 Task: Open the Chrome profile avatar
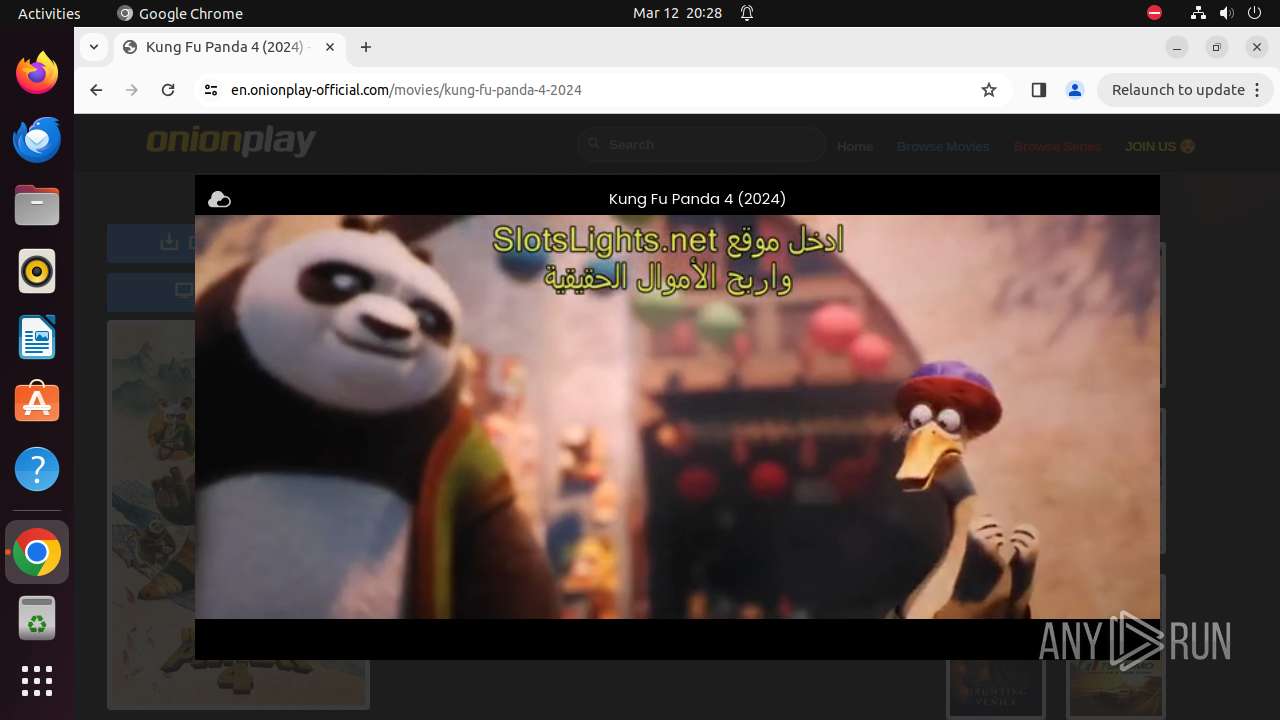[1075, 90]
